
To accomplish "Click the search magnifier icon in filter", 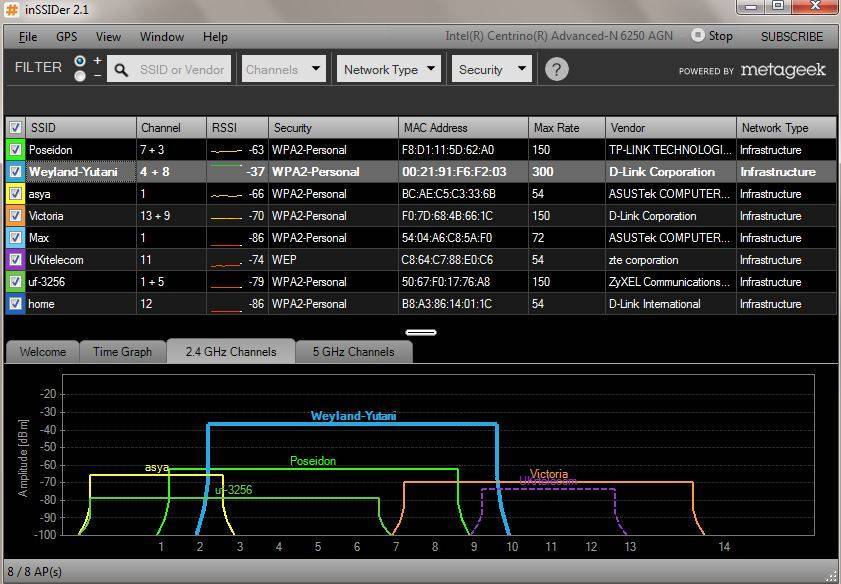I will point(121,70).
